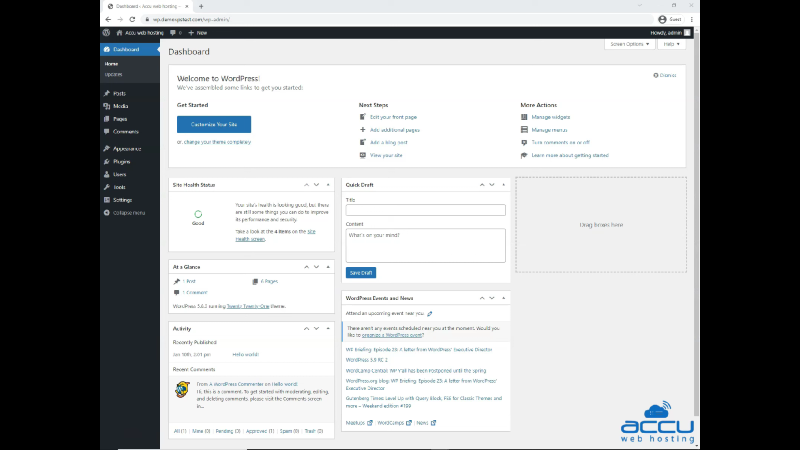
Task: Click the WordPress logo in admin bar
Action: tap(107, 33)
